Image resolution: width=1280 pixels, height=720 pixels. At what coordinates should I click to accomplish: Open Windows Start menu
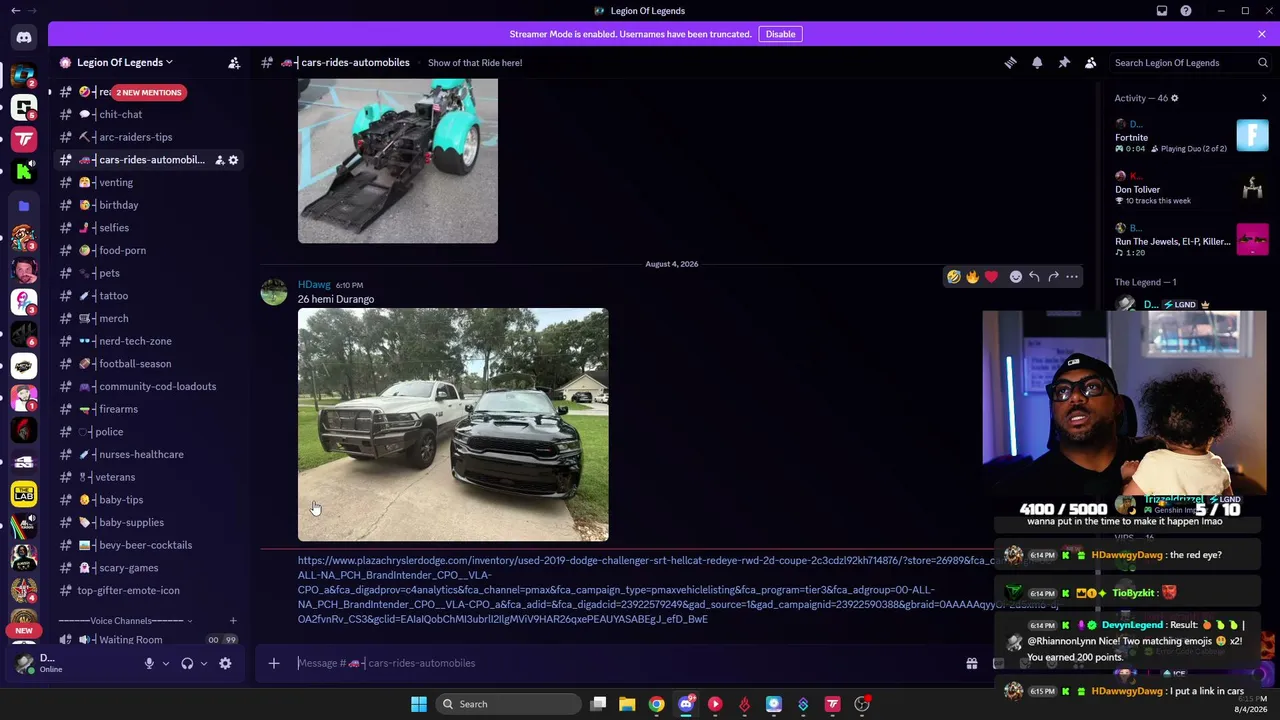pyautogui.click(x=419, y=704)
